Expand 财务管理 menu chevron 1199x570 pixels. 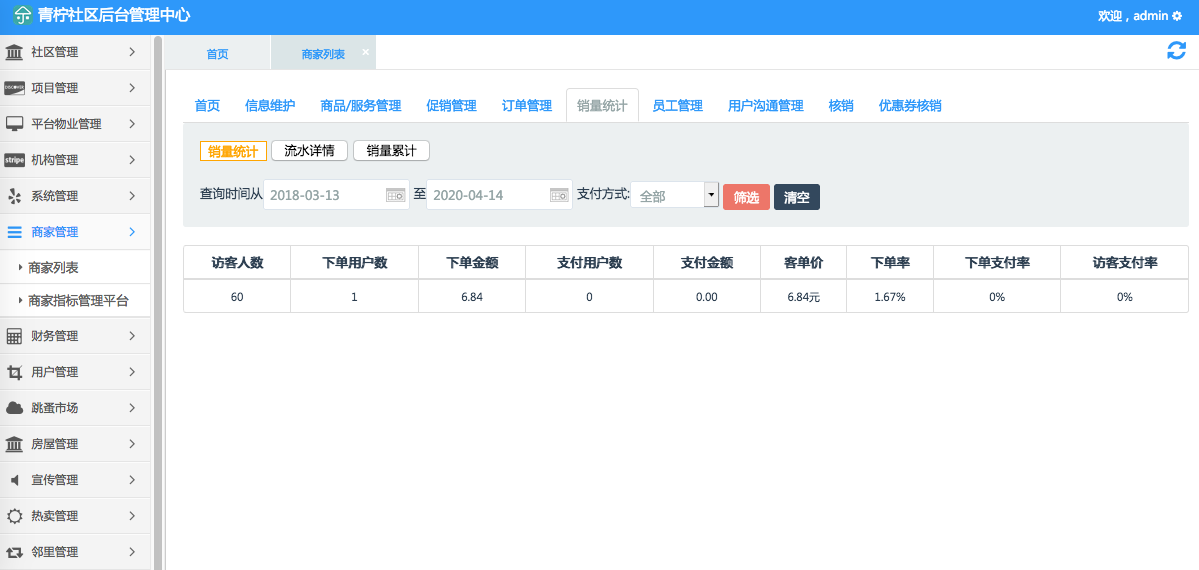pyautogui.click(x=132, y=336)
